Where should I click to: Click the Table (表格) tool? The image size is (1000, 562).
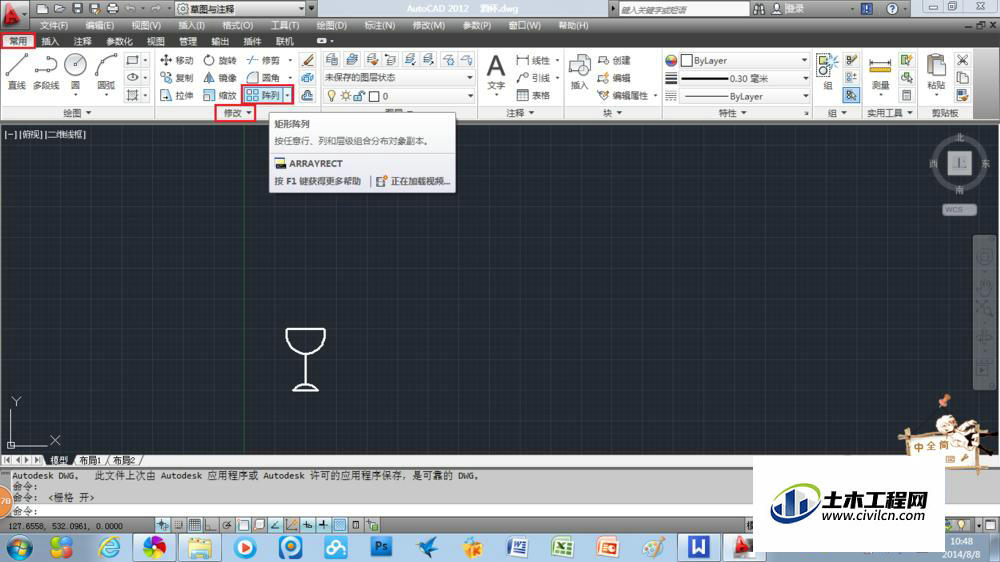533,96
